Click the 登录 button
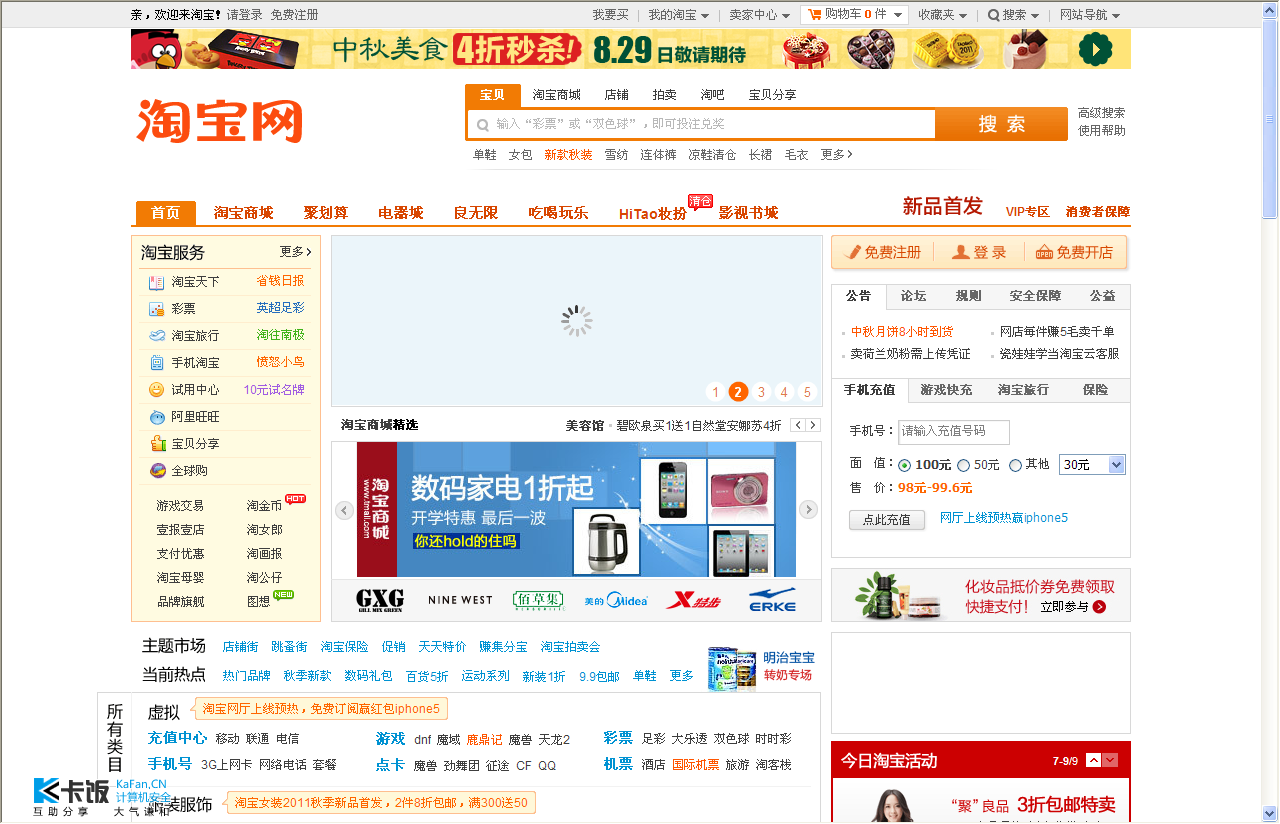This screenshot has width=1280, height=824. tap(979, 252)
